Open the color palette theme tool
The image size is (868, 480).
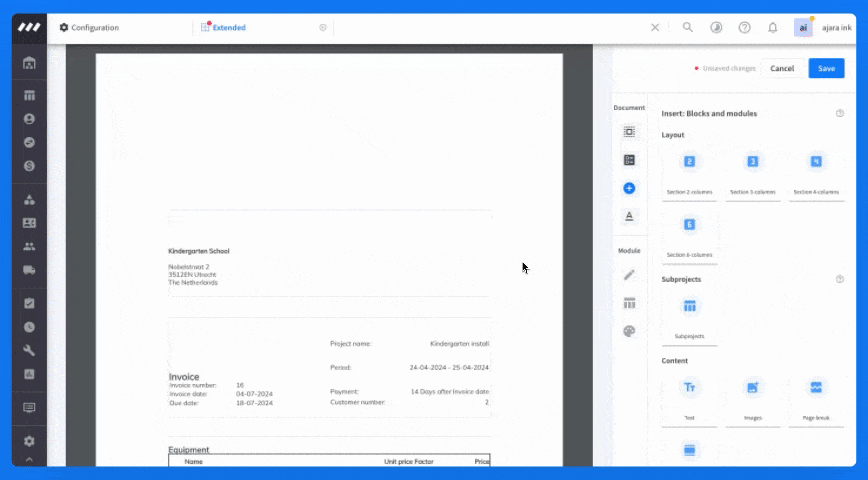(629, 331)
